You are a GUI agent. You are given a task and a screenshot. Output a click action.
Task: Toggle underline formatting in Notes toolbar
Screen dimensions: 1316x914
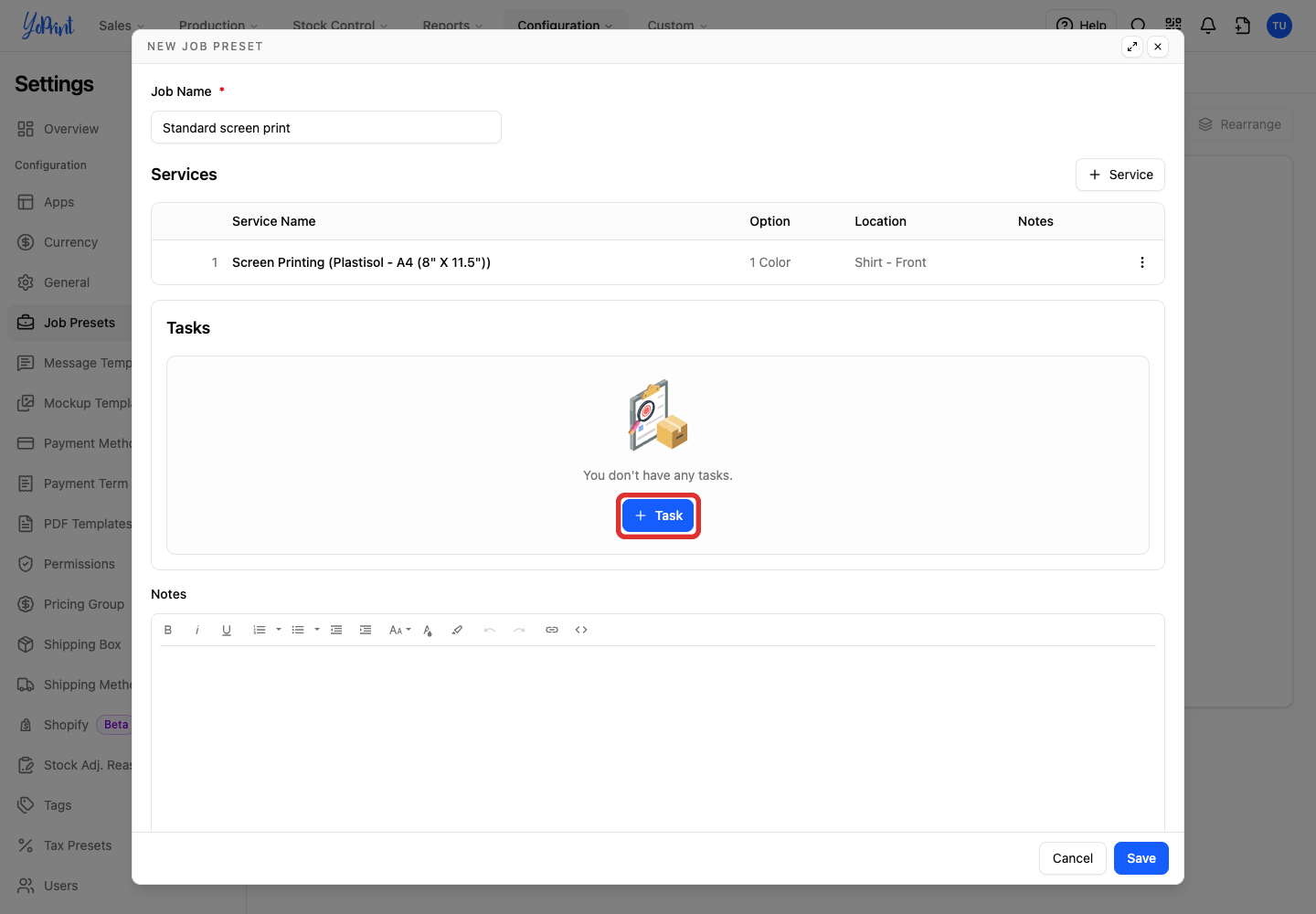(x=227, y=630)
